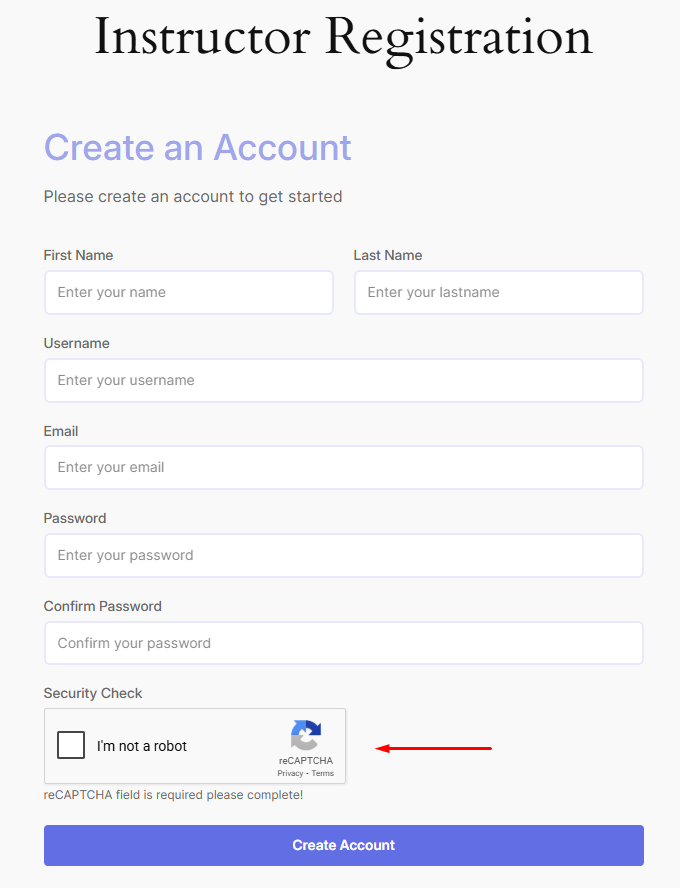Open the reCAPTCHA Privacy link

(290, 773)
